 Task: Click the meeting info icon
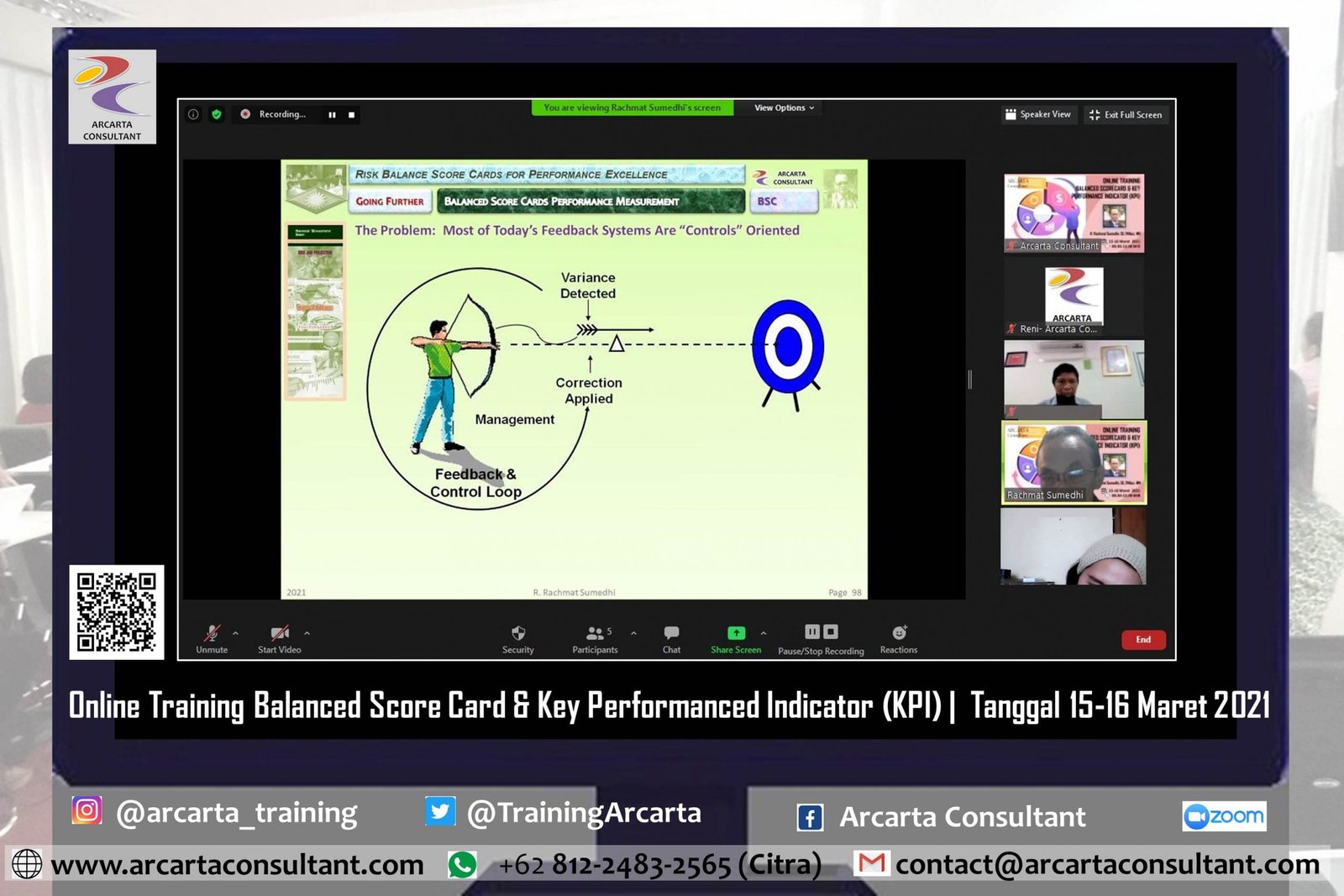(194, 114)
